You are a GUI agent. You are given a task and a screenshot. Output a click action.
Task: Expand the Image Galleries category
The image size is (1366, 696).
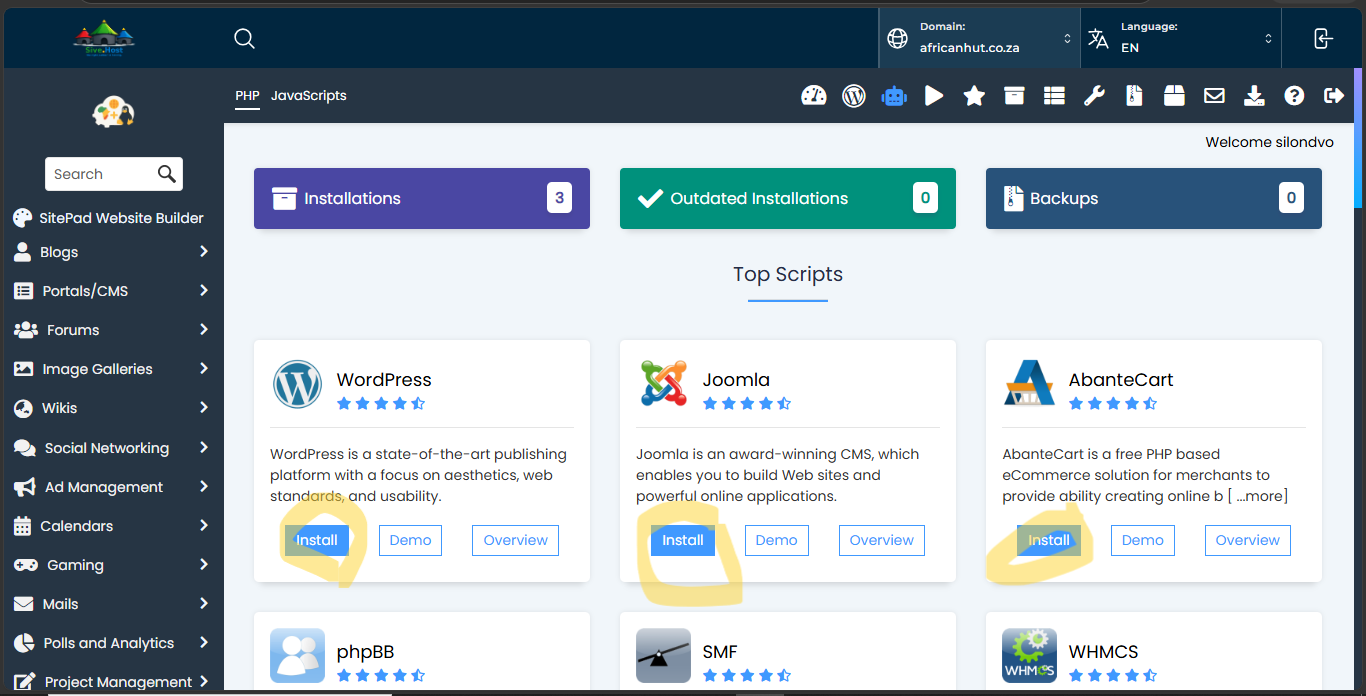[x=112, y=369]
